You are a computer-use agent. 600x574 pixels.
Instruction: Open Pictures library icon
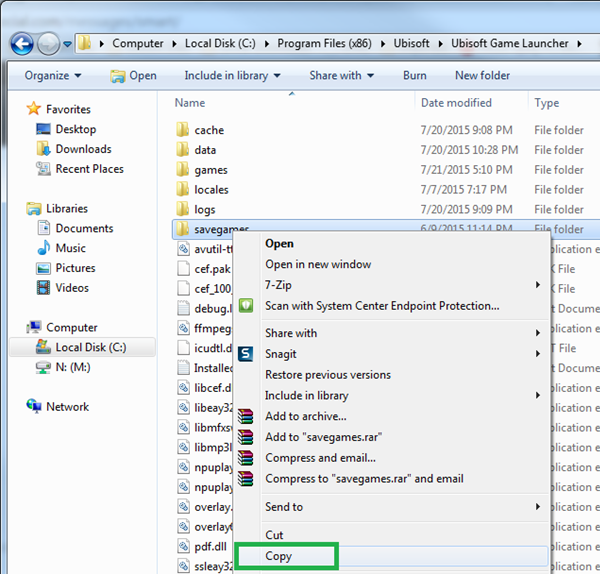coord(43,268)
